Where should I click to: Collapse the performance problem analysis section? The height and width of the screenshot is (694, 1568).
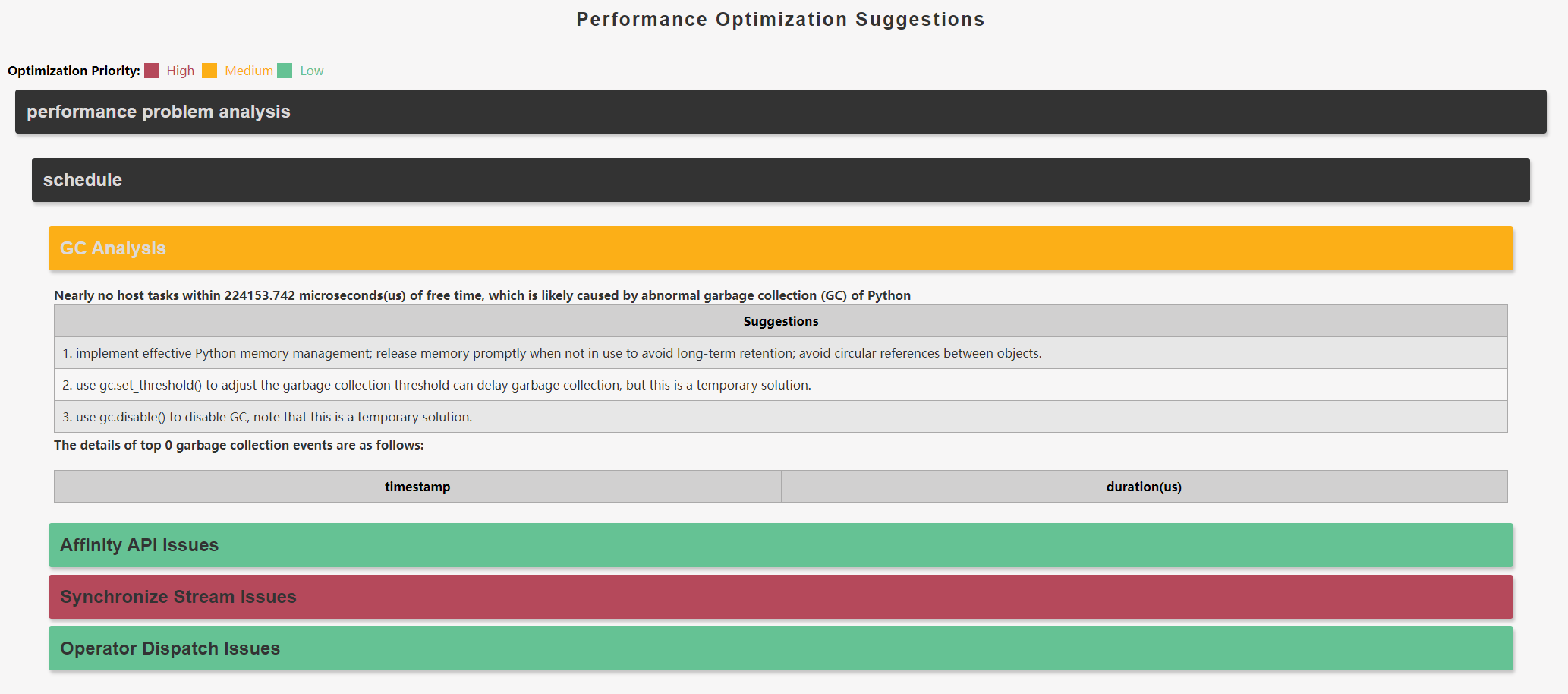[x=780, y=112]
